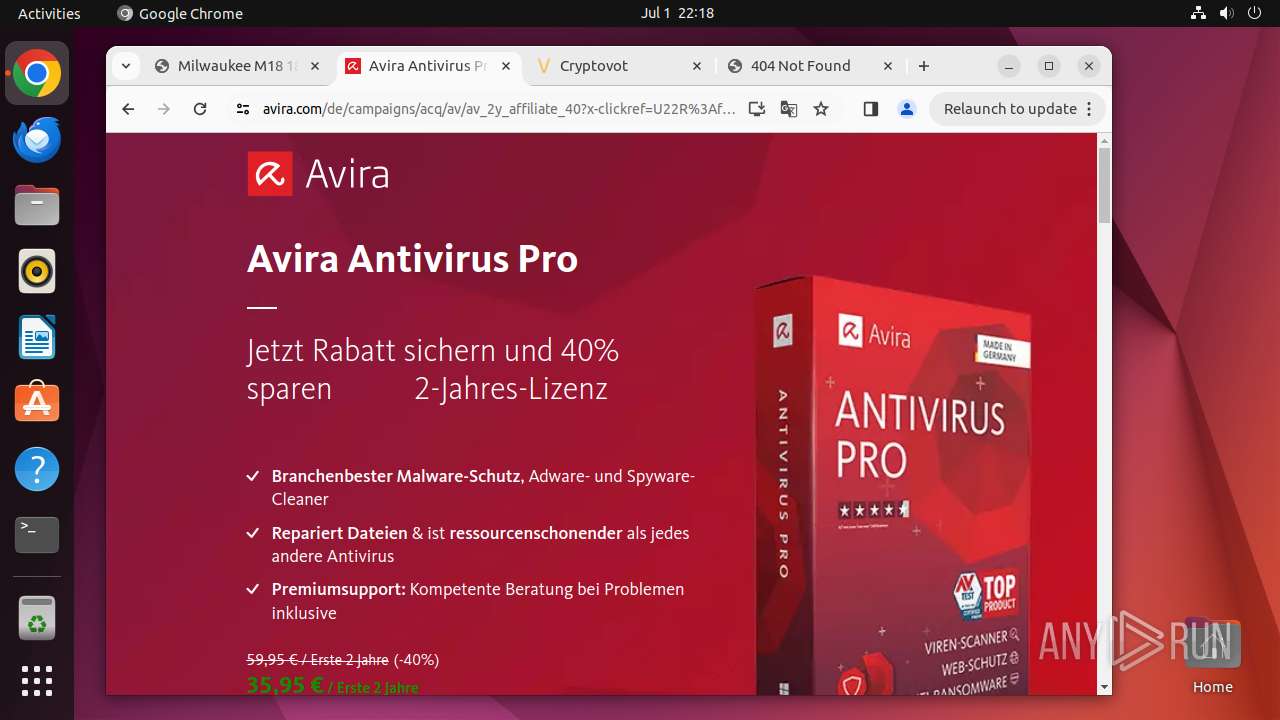Screen dimensions: 1280x720
Task: Open the Activities overview
Action: 49,13
